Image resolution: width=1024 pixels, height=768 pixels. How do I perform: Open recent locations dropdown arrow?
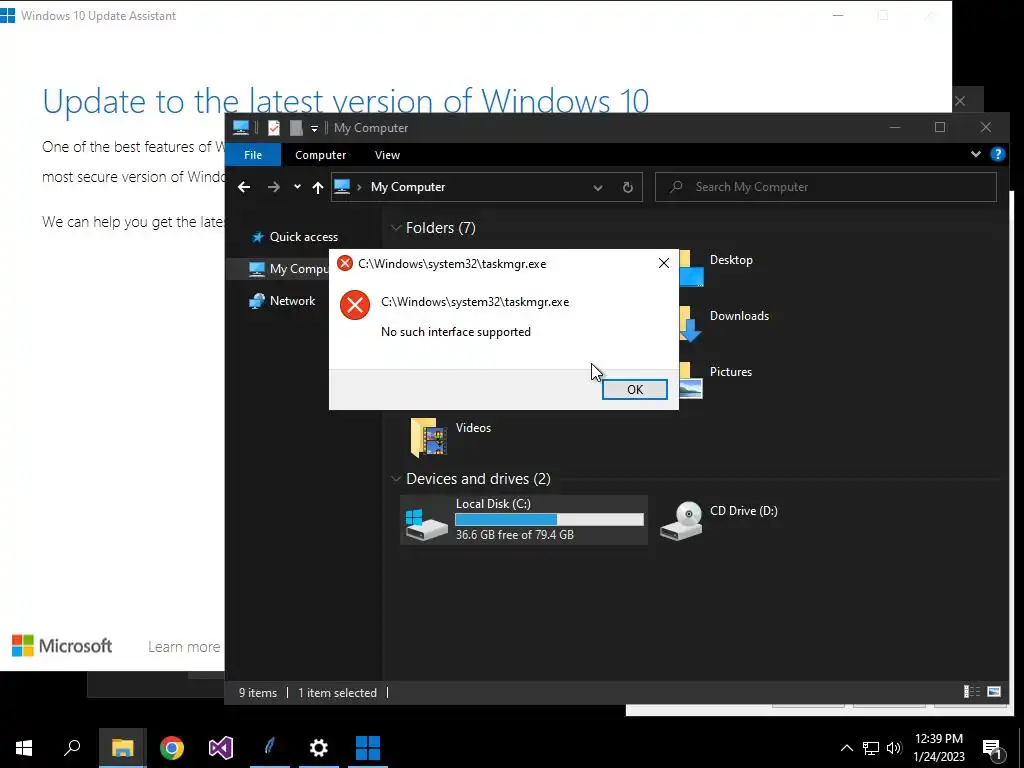(297, 187)
